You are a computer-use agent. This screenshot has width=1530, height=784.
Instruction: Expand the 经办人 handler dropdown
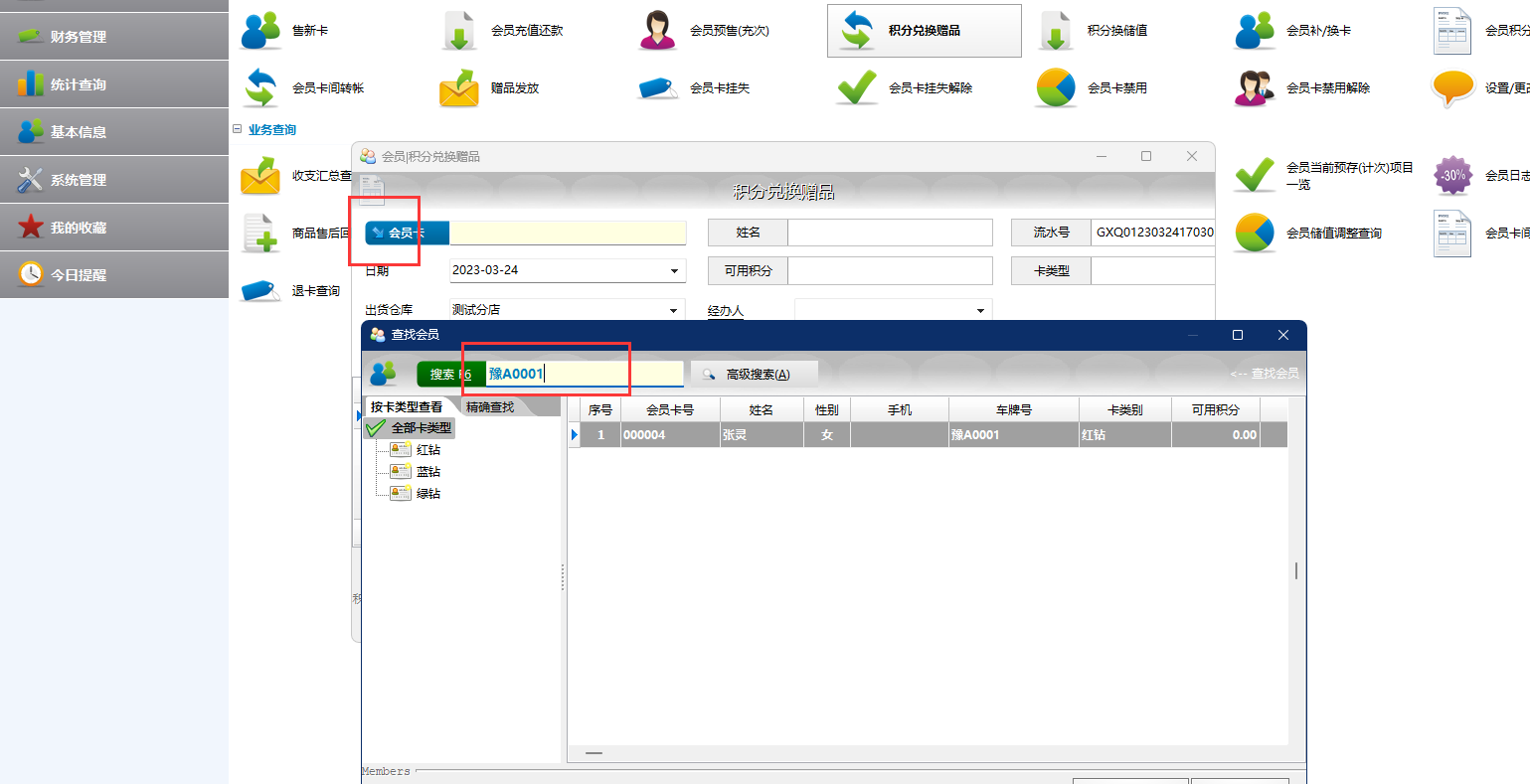(980, 311)
